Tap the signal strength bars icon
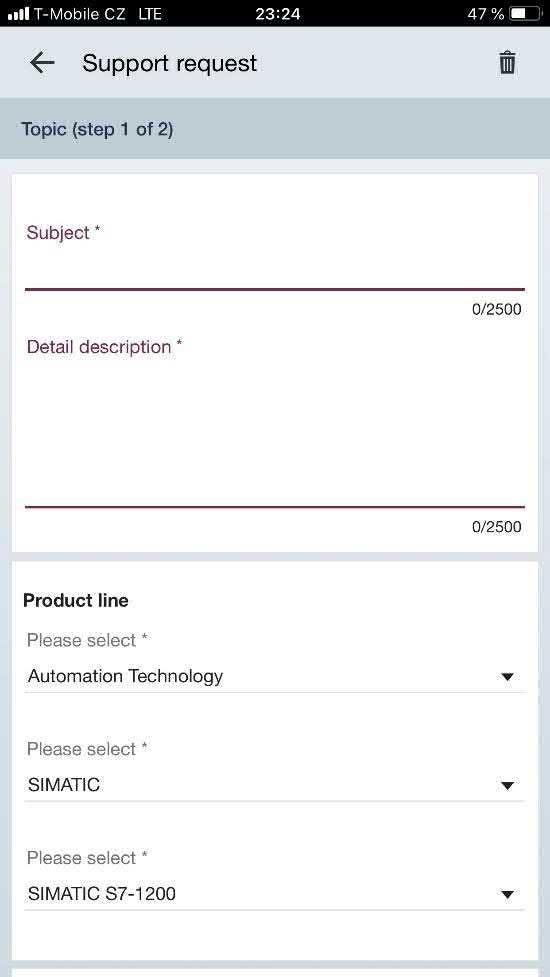This screenshot has width=550, height=977. [x=18, y=14]
